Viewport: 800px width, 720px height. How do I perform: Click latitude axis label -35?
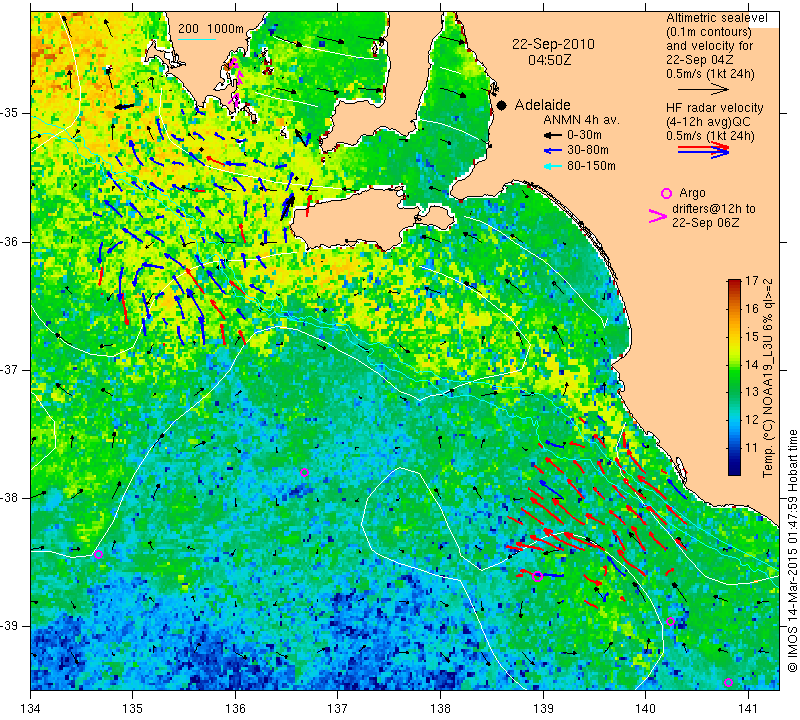point(10,113)
